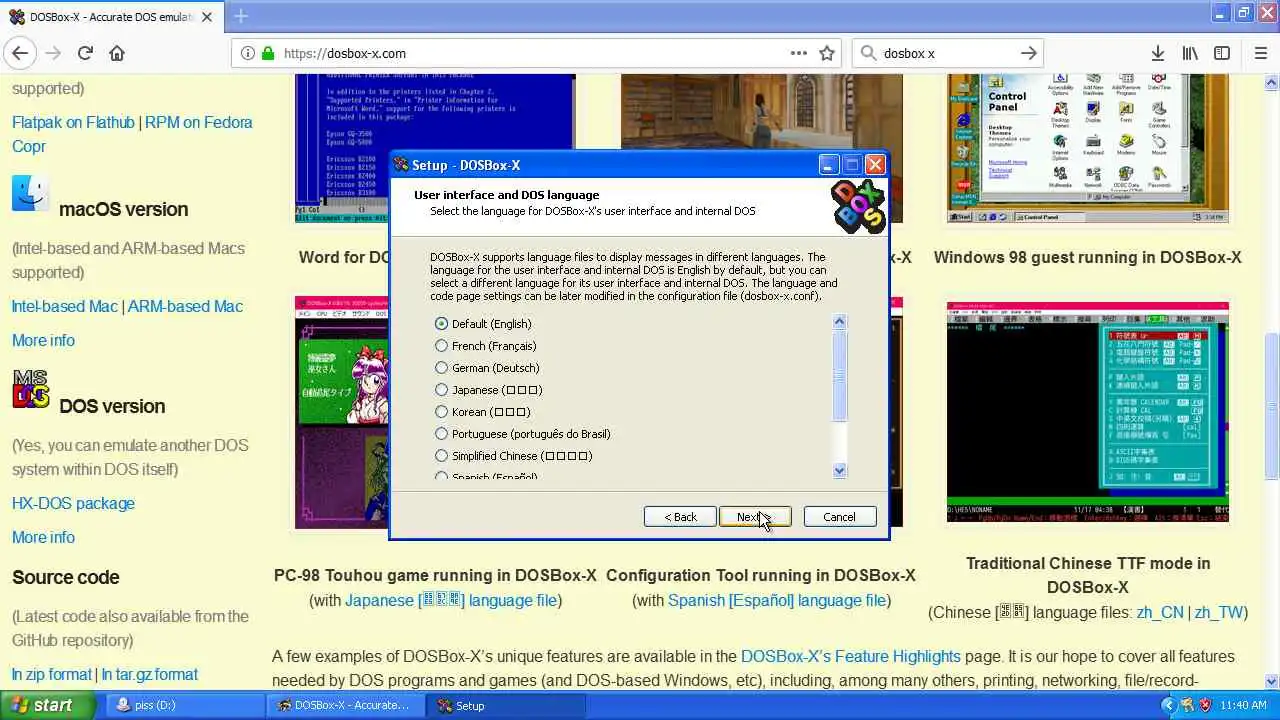Click the DOSBox logo in Setup header
Screen dimensions: 1280x720
coord(858,207)
